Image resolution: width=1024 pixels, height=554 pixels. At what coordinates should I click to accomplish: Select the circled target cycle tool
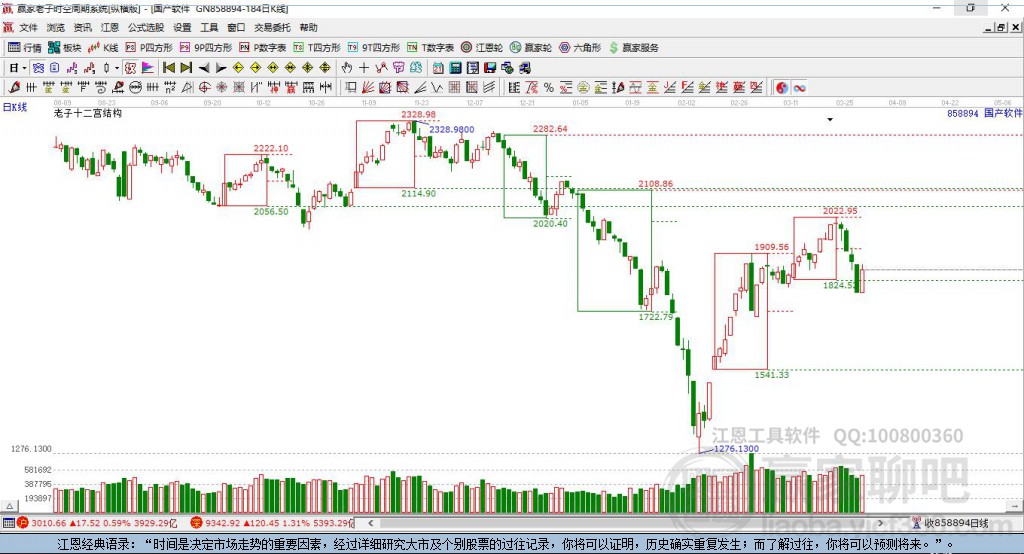pos(204,88)
